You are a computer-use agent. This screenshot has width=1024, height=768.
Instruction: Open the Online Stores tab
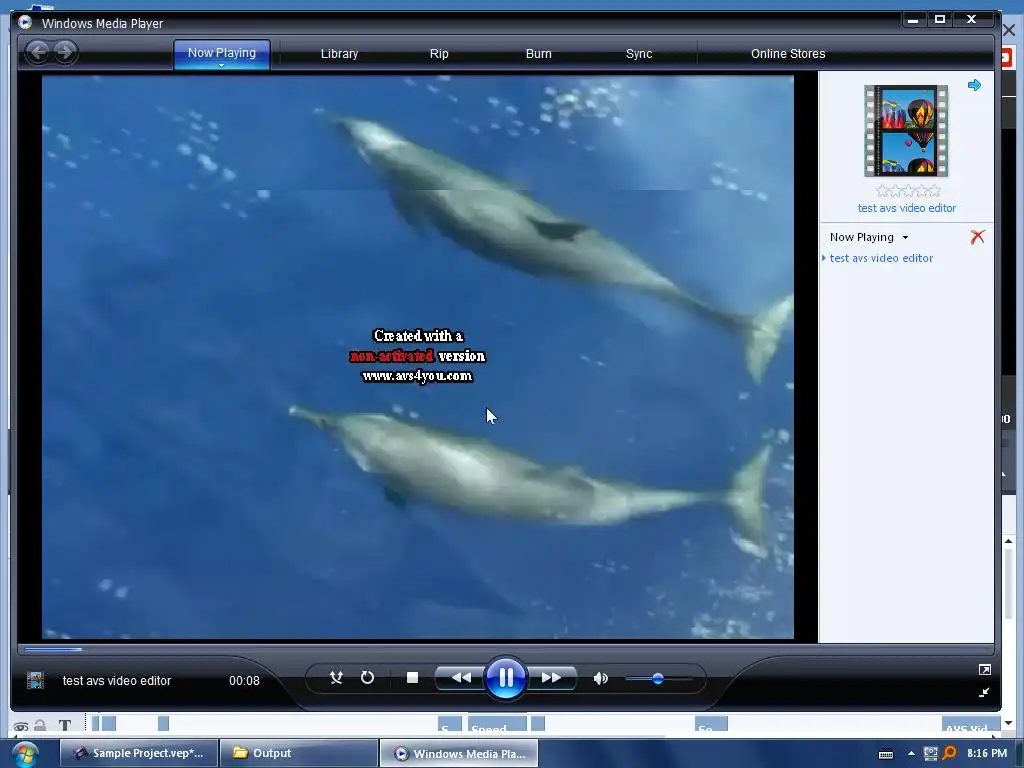coord(788,54)
